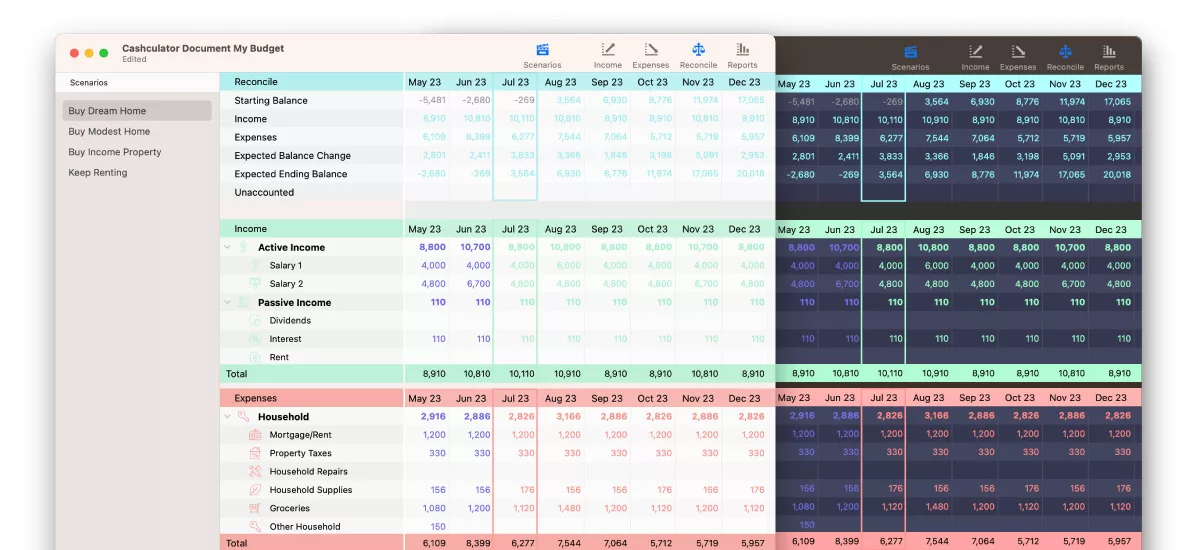Screen dimensions: 1200x550
Task: Select the Active Income row label
Action: coord(291,247)
